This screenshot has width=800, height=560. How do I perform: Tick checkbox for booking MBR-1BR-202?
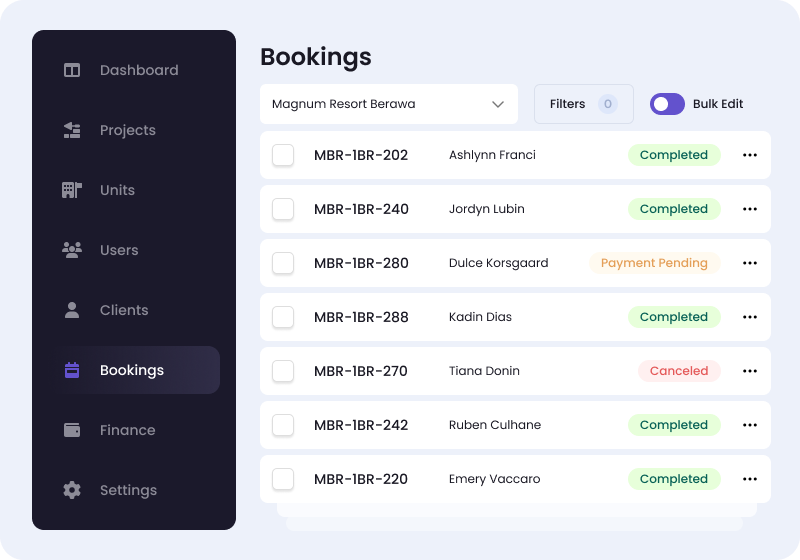[283, 155]
